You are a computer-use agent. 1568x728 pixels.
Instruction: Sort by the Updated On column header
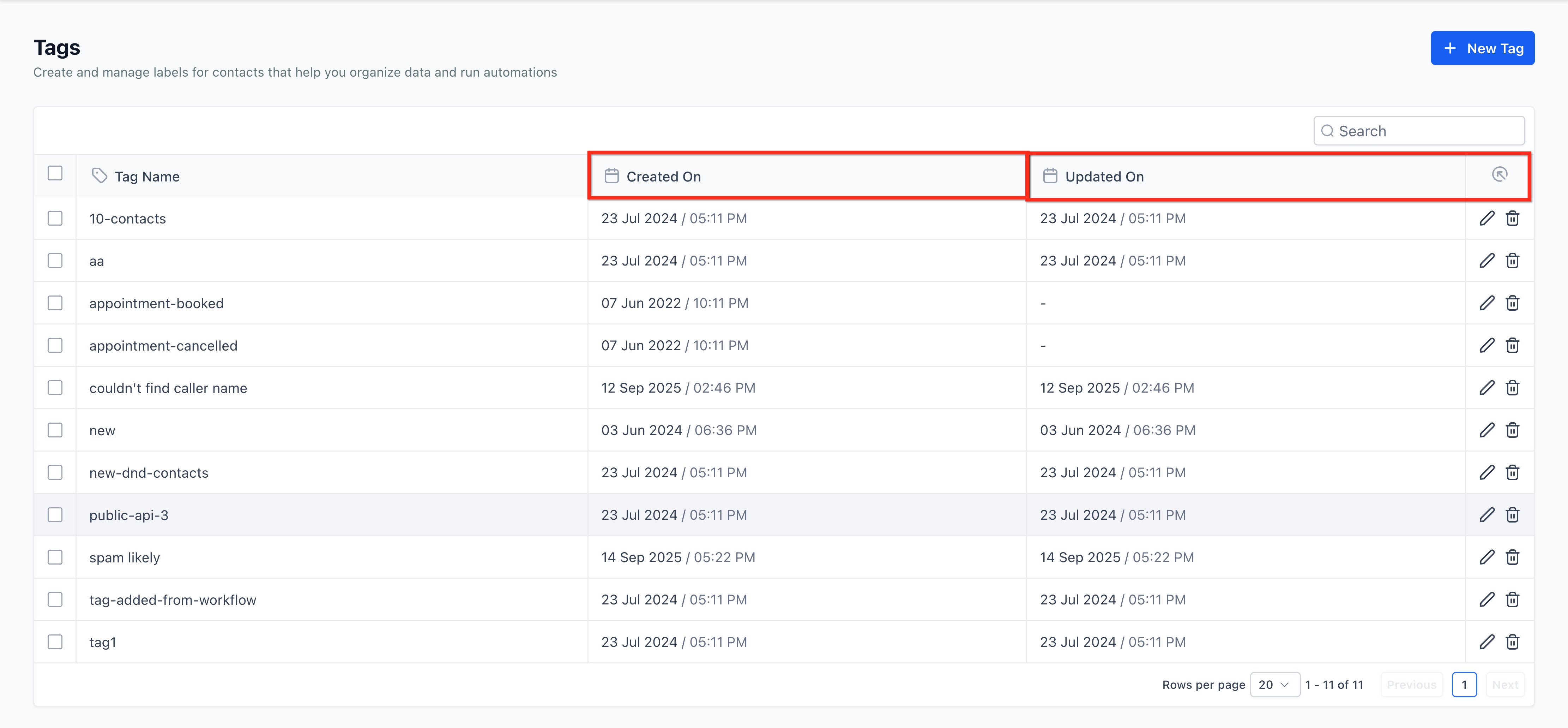[1104, 177]
